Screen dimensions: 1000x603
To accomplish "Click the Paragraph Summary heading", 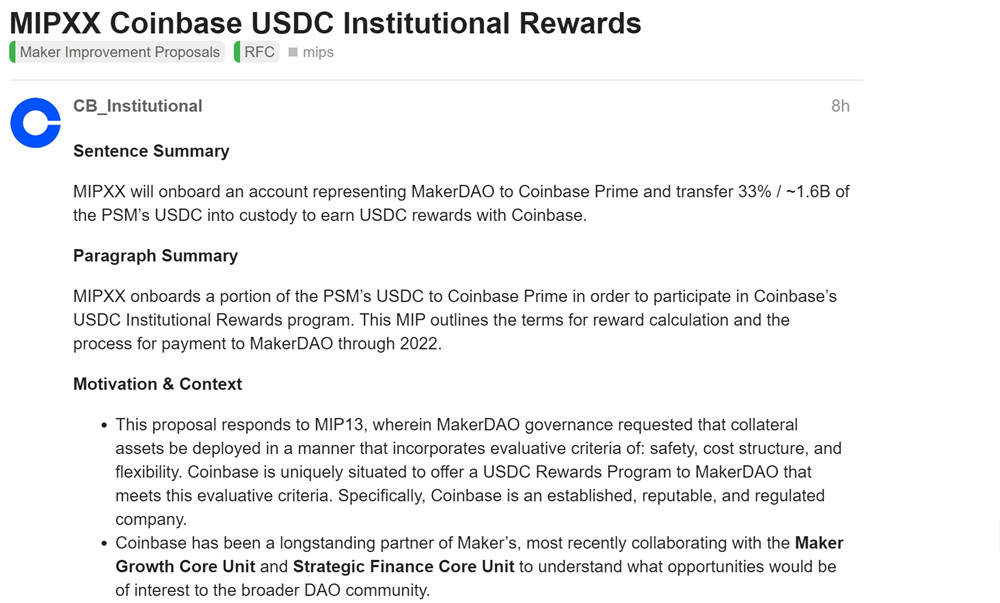I will [x=155, y=255].
